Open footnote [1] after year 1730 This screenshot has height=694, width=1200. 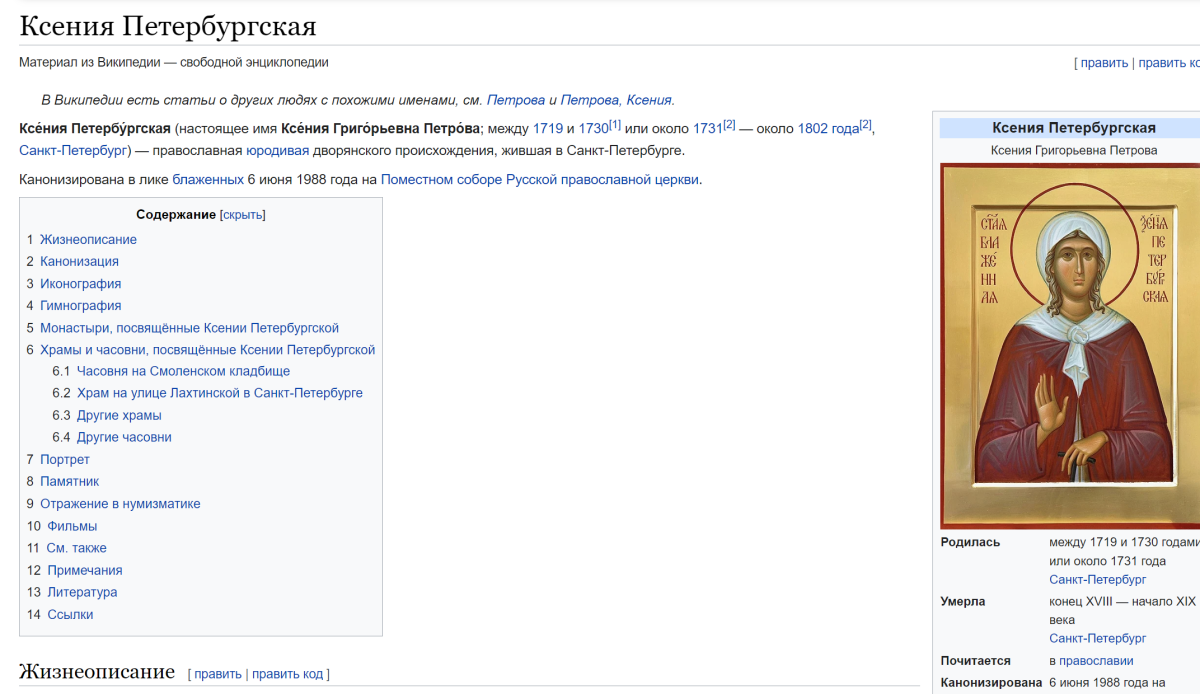615,125
